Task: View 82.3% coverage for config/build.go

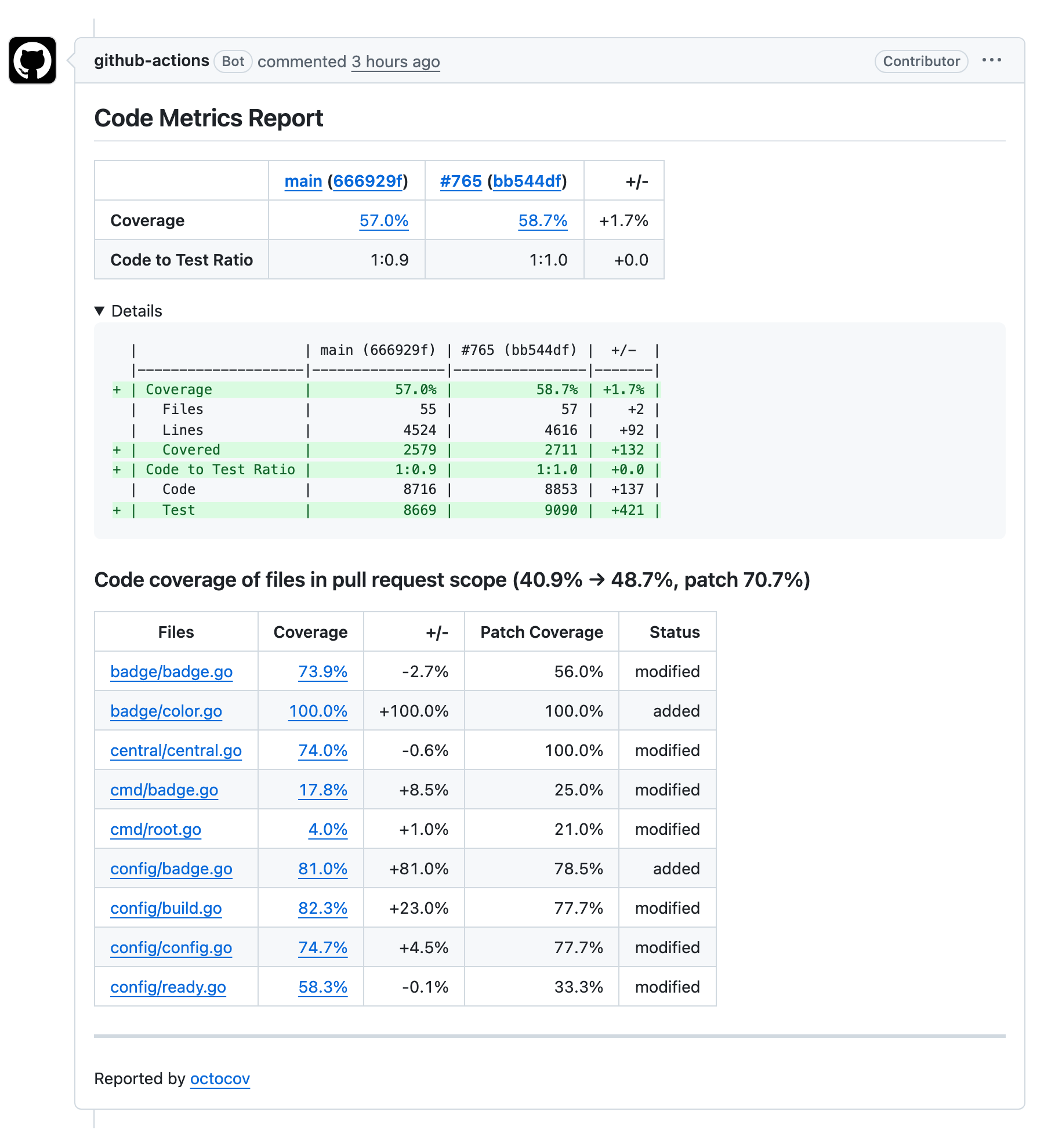Action: (x=323, y=908)
